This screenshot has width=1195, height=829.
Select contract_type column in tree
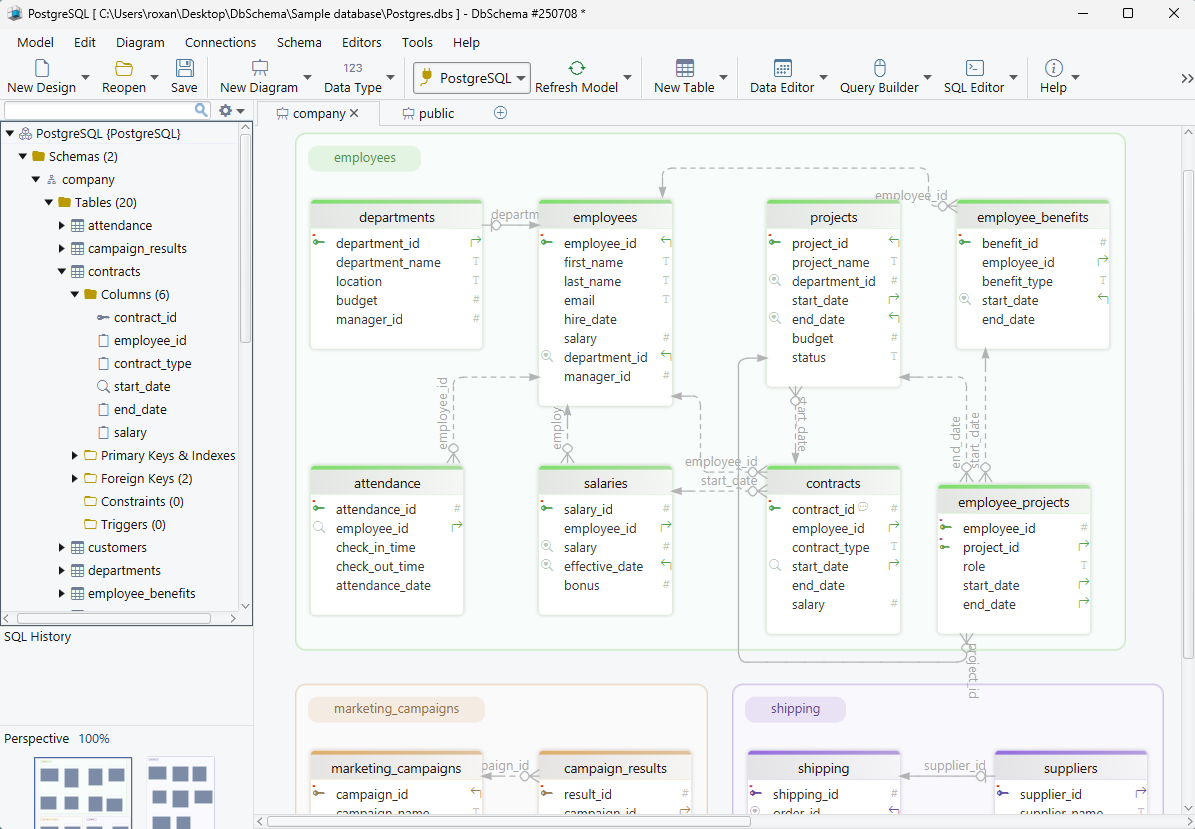152,363
